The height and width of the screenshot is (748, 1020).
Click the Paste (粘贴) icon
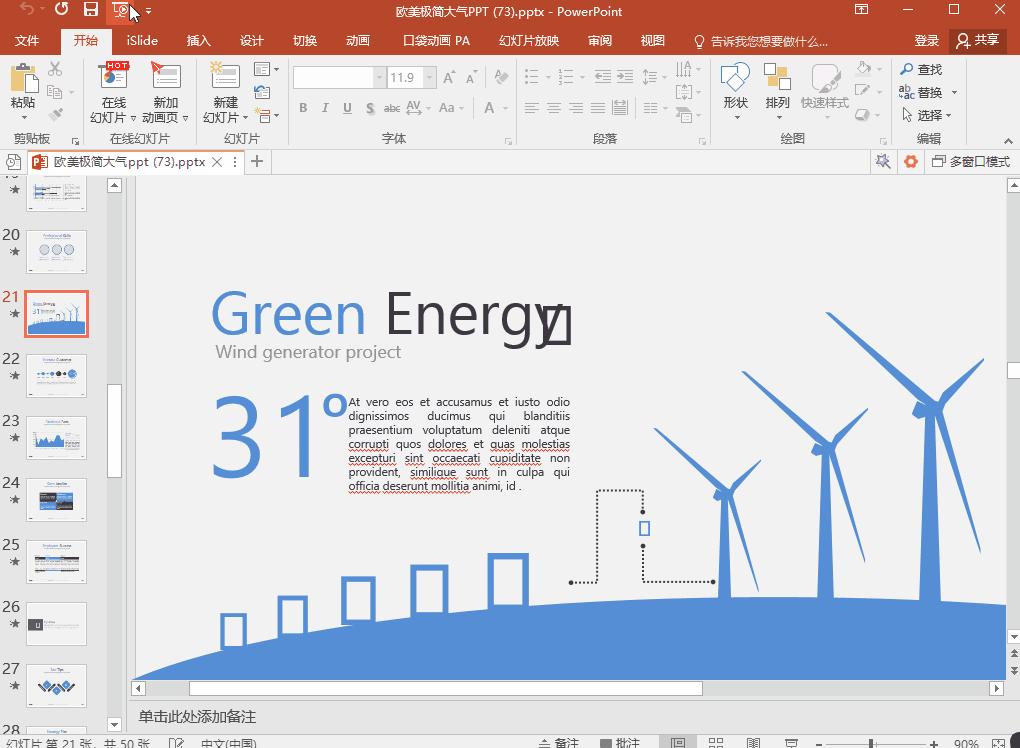point(22,78)
